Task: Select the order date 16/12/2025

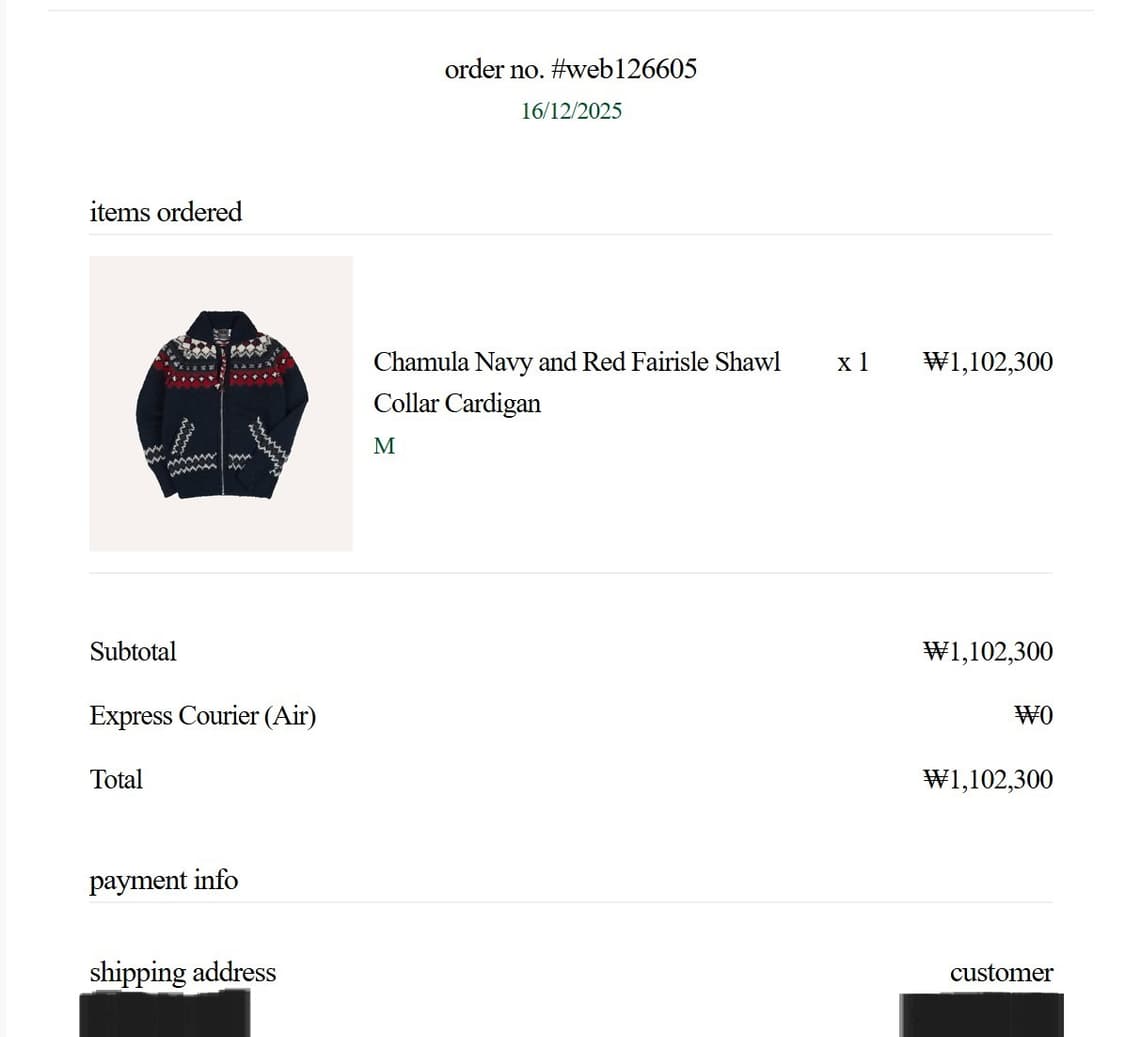Action: coord(571,111)
